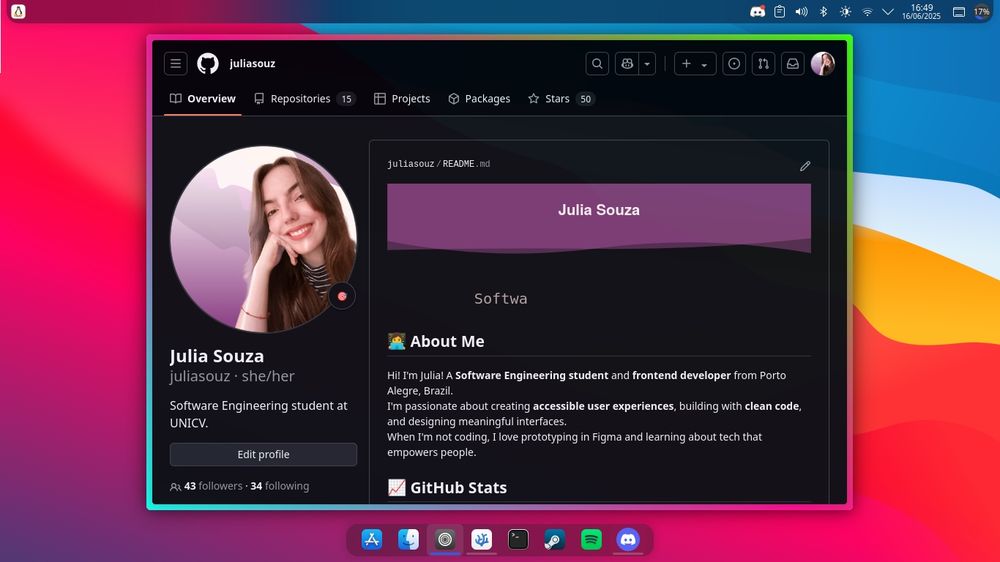Launch the Terminal from the dock
Screen dimensions: 1000x562
pyautogui.click(x=518, y=540)
